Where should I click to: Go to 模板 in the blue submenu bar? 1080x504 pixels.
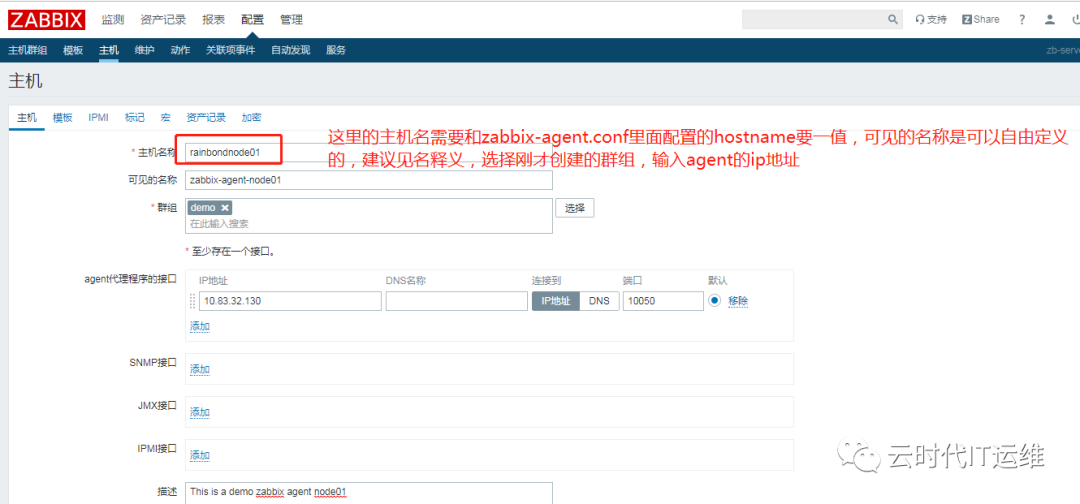click(x=73, y=50)
